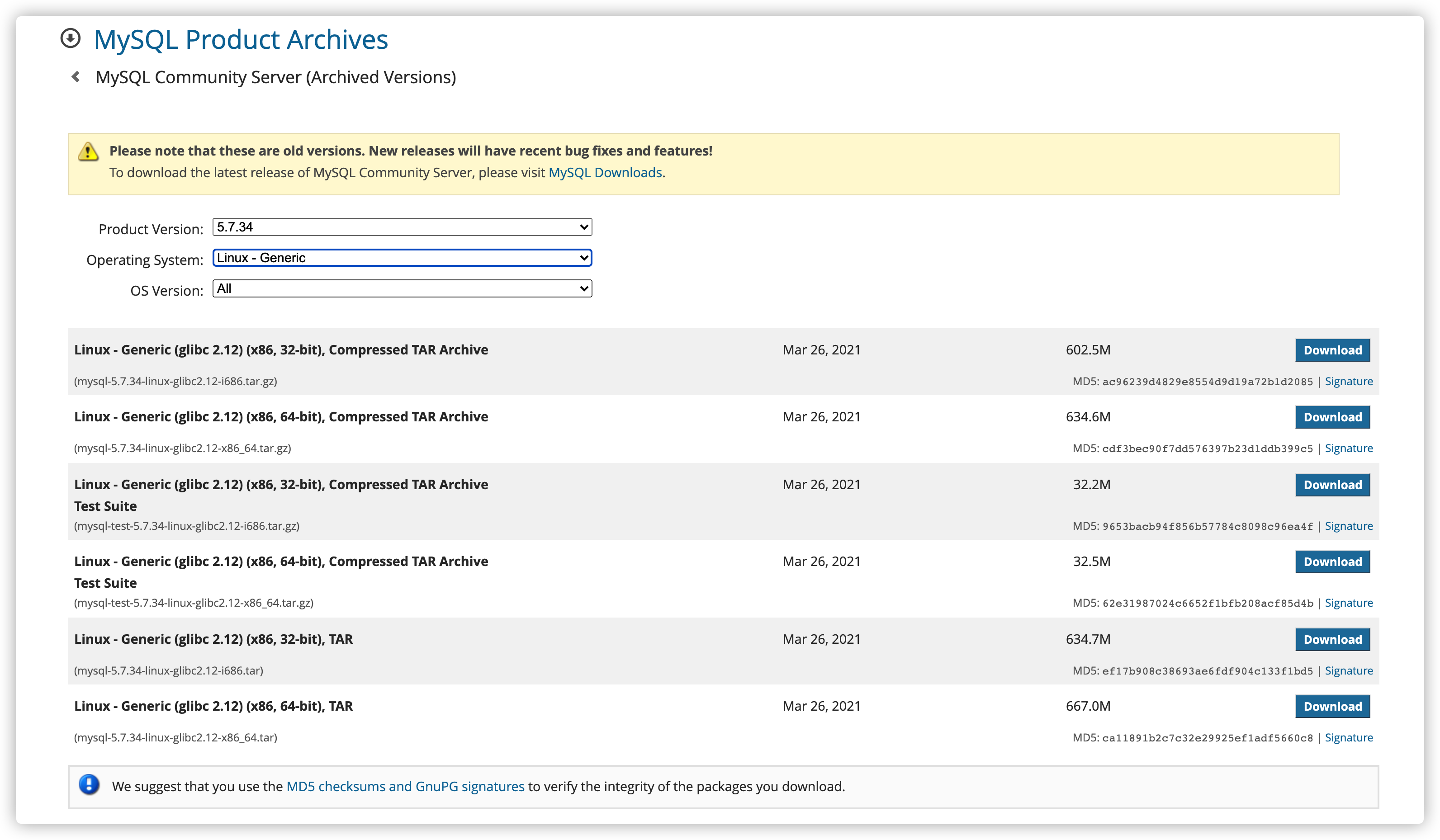The image size is (1440, 840).
Task: Select Linux - Generic from Operating System menu
Action: [401, 258]
